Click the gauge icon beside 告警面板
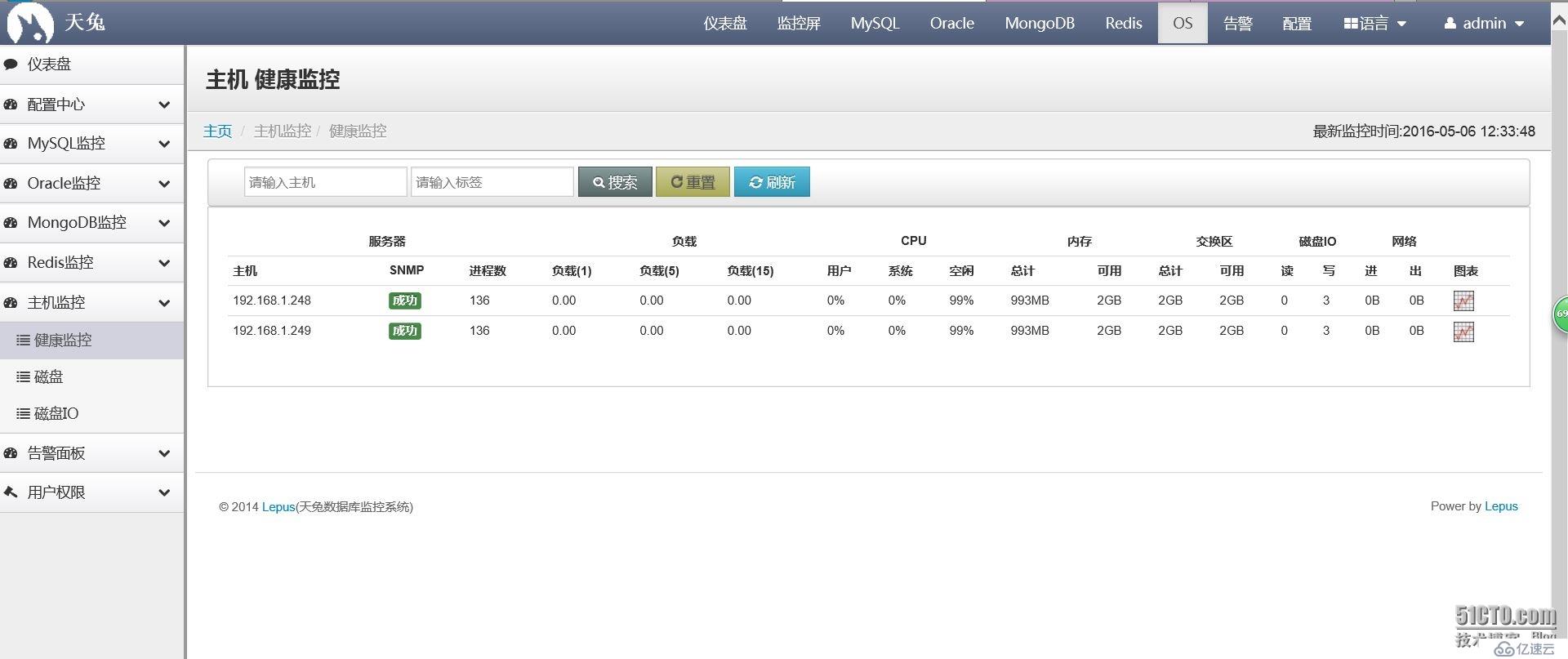 tap(11, 453)
